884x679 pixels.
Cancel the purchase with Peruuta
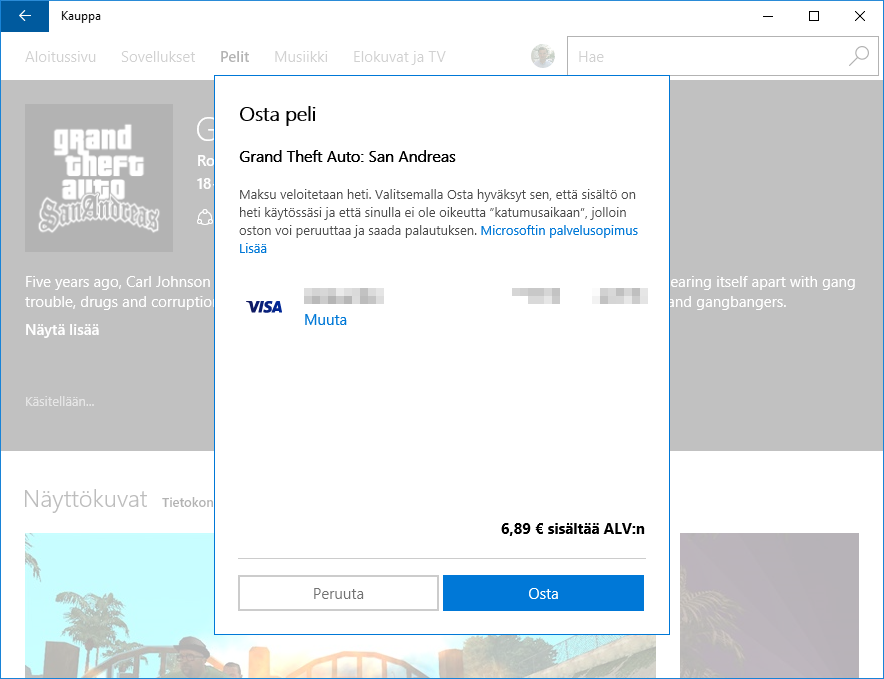tap(338, 593)
